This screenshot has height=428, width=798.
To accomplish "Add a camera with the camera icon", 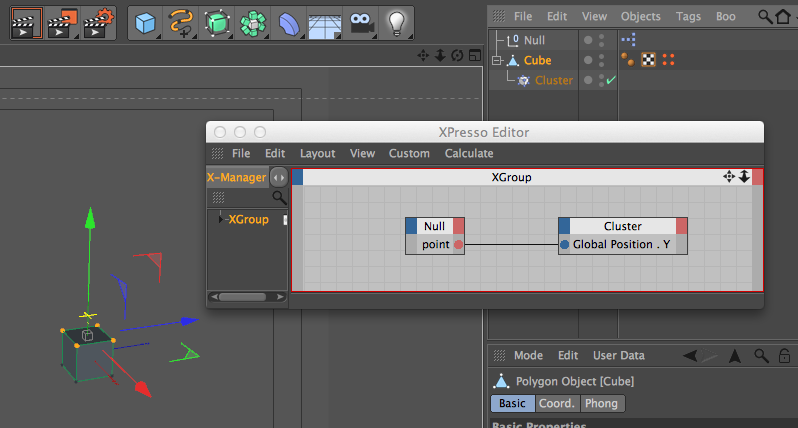I will [361, 23].
